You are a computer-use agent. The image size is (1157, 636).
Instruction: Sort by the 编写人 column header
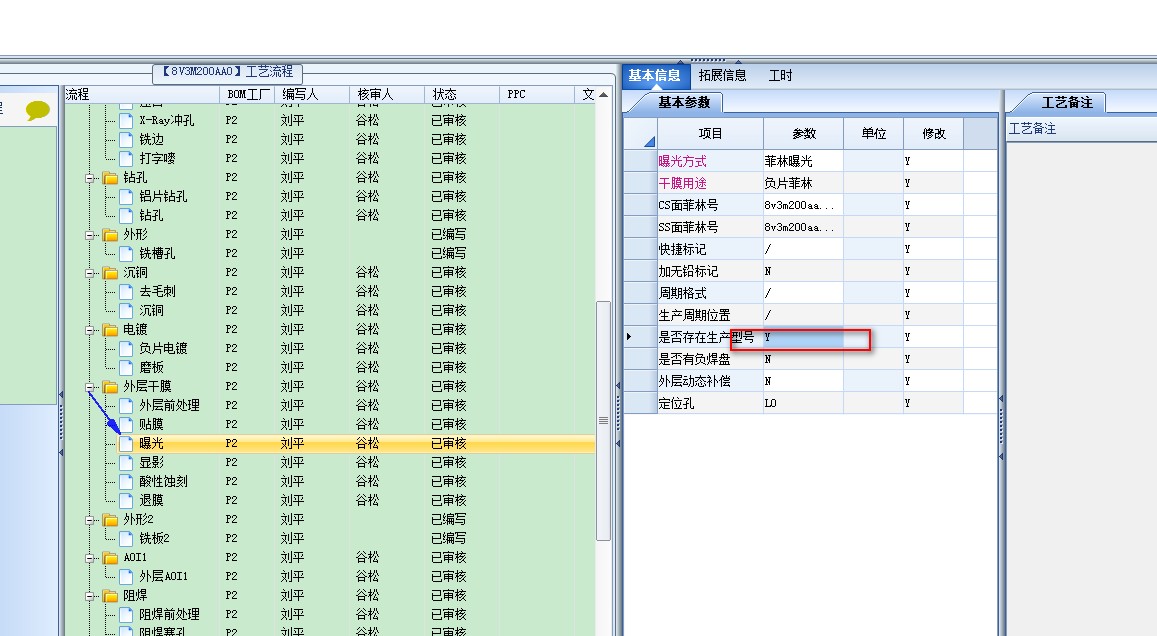[312, 94]
